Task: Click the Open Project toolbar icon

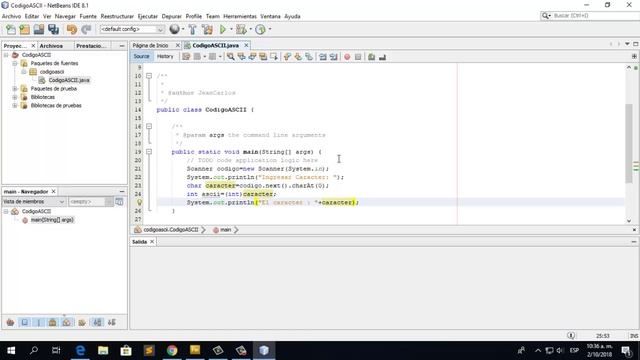Action: (x=39, y=29)
